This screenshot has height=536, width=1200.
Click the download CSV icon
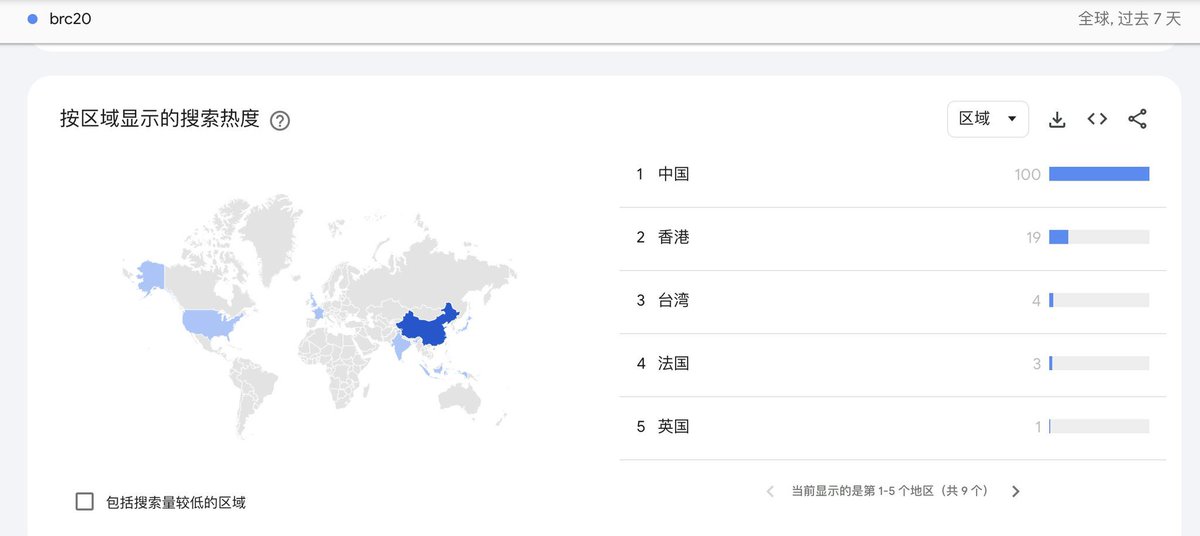pyautogui.click(x=1057, y=119)
